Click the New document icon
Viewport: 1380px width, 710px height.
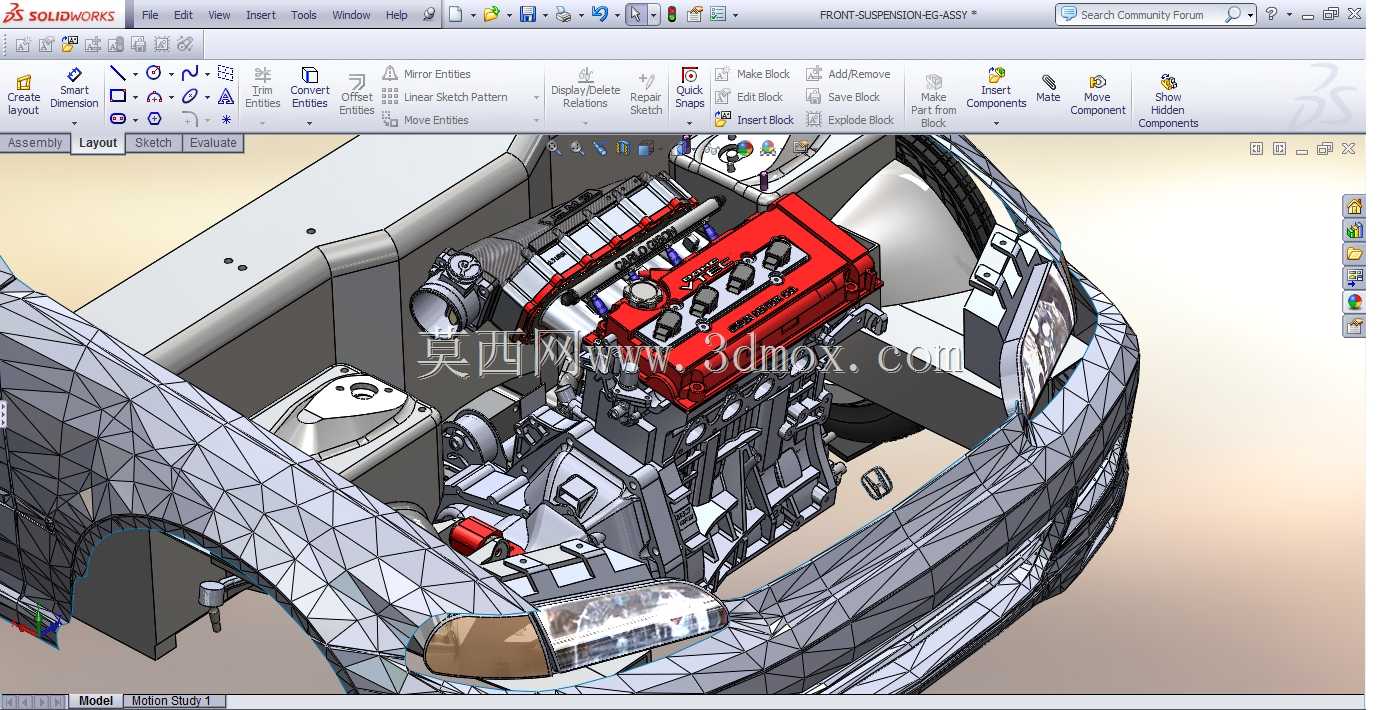[x=456, y=14]
